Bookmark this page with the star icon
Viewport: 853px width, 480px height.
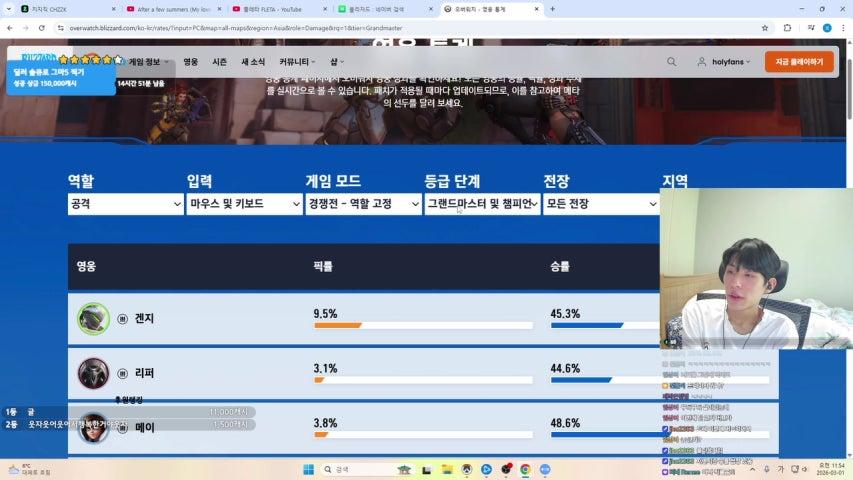pos(765,28)
